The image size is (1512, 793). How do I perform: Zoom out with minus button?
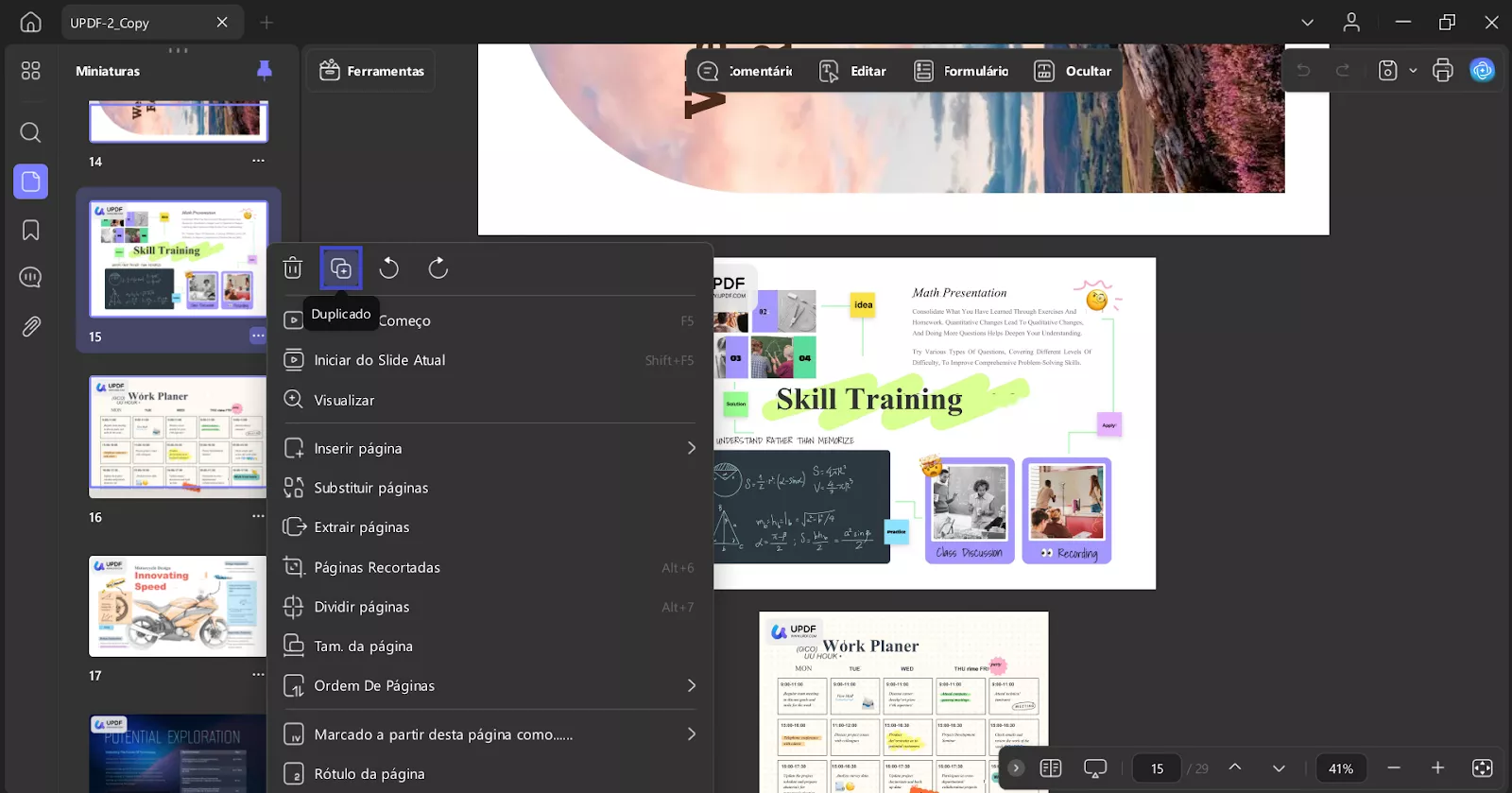1393,767
